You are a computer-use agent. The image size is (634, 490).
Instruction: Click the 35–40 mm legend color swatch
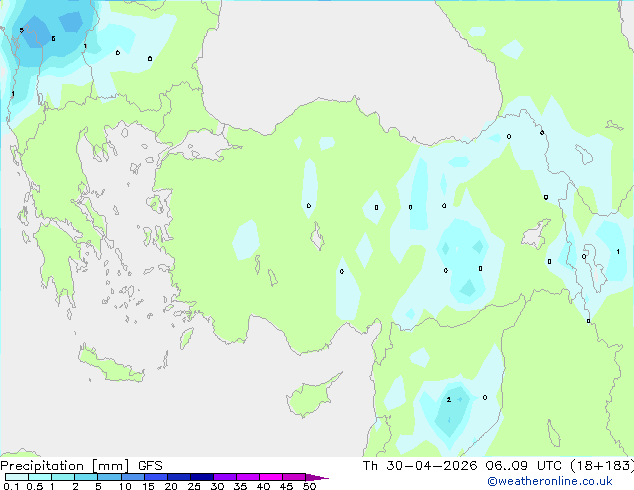coord(248,477)
